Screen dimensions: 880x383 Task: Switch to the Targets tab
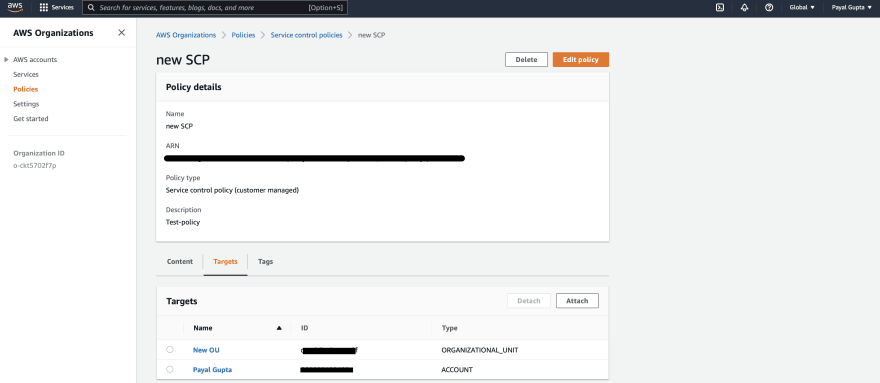[225, 262]
